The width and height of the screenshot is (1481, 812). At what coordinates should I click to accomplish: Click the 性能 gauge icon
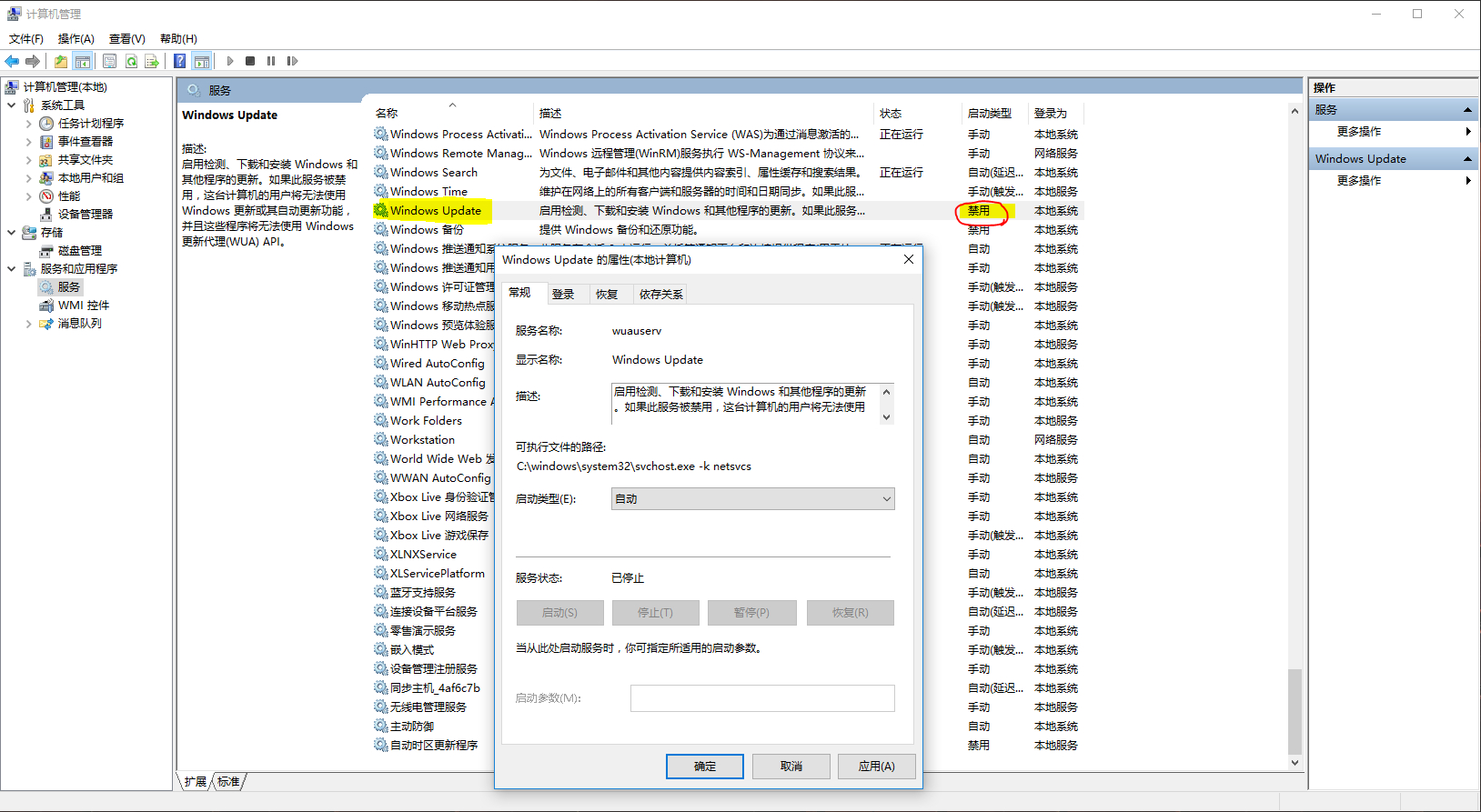tap(46, 196)
